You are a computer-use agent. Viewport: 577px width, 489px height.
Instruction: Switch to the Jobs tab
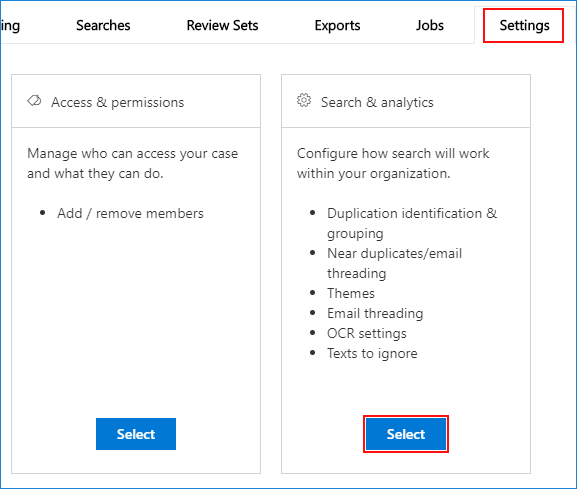click(x=429, y=25)
